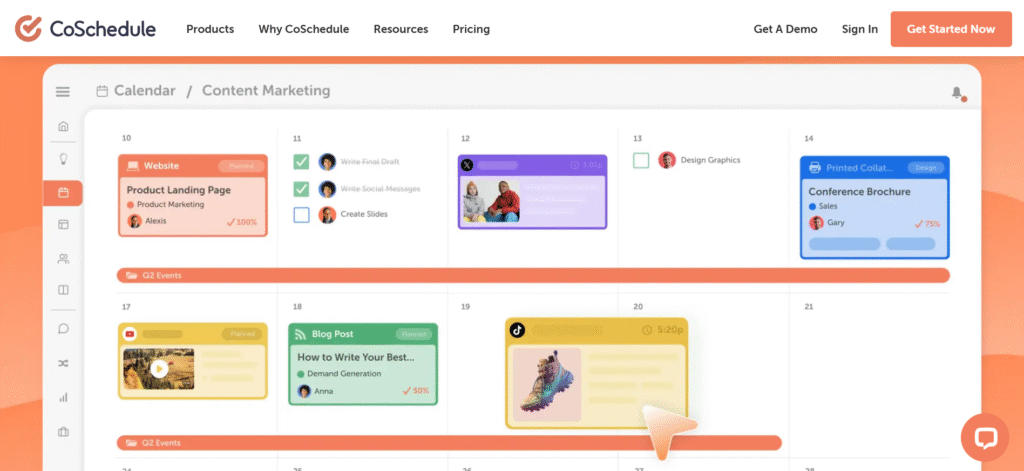Click the 100% progress on Product Landing Page

click(242, 222)
